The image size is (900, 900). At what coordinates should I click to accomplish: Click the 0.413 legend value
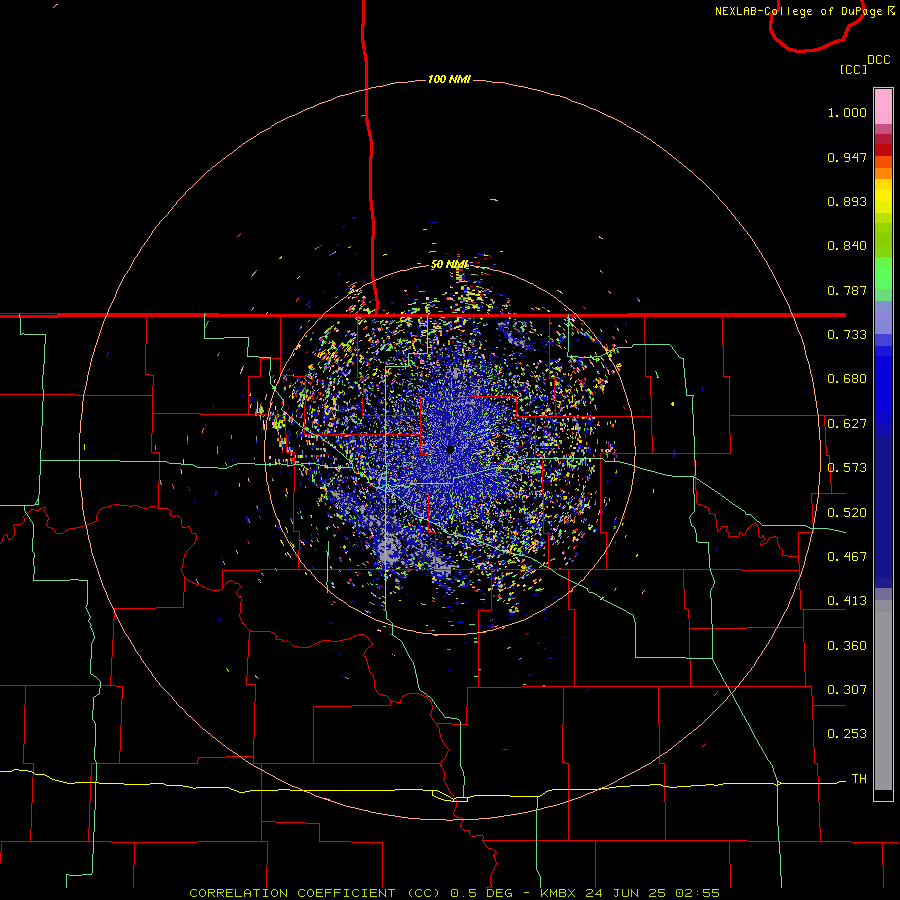[x=847, y=601]
